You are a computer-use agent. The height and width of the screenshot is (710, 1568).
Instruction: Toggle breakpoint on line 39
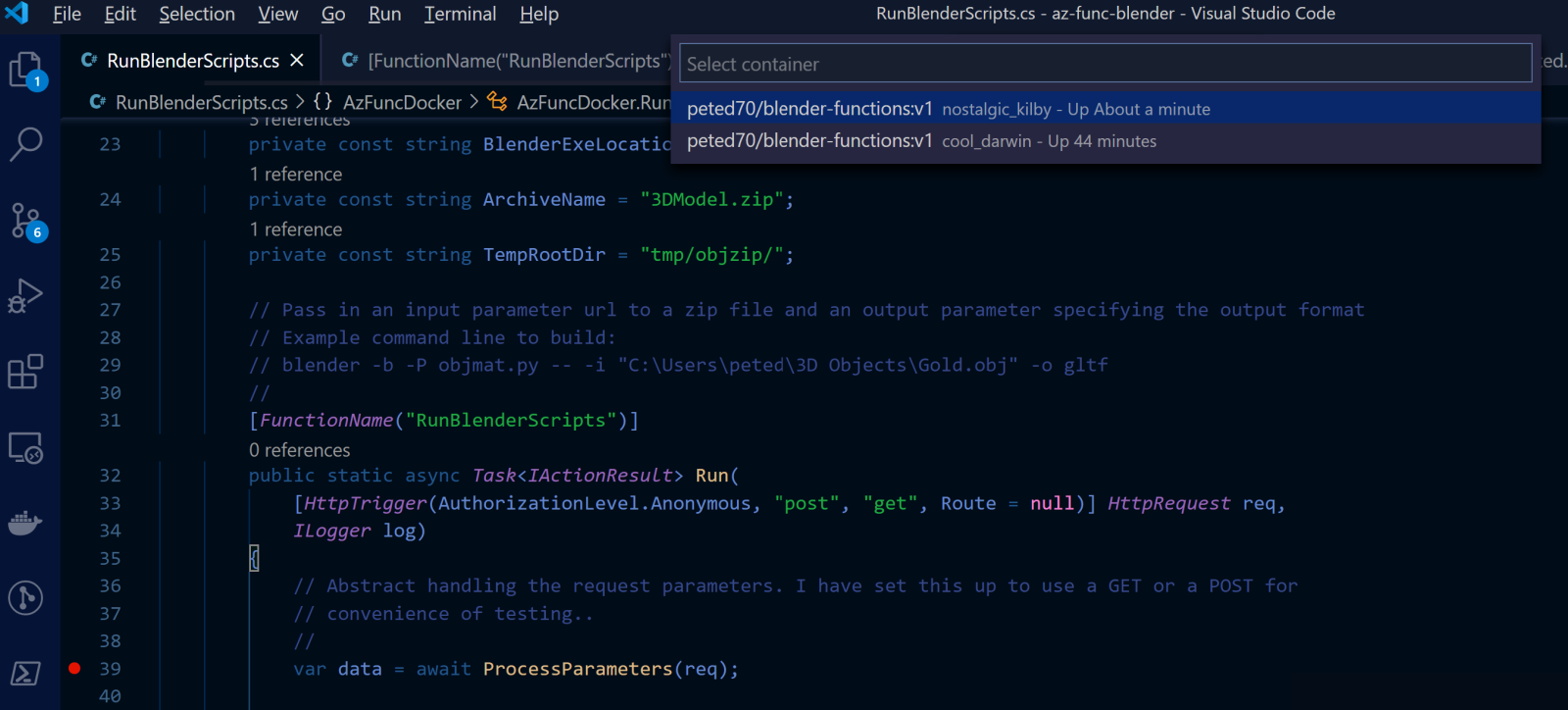[x=74, y=668]
